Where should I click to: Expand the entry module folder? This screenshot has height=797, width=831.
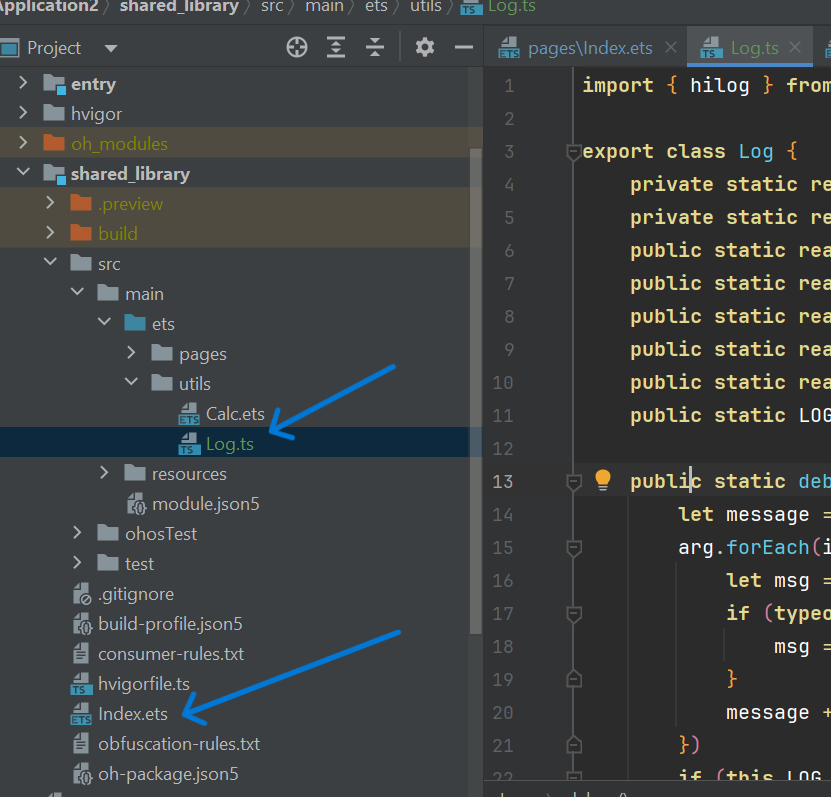[24, 84]
